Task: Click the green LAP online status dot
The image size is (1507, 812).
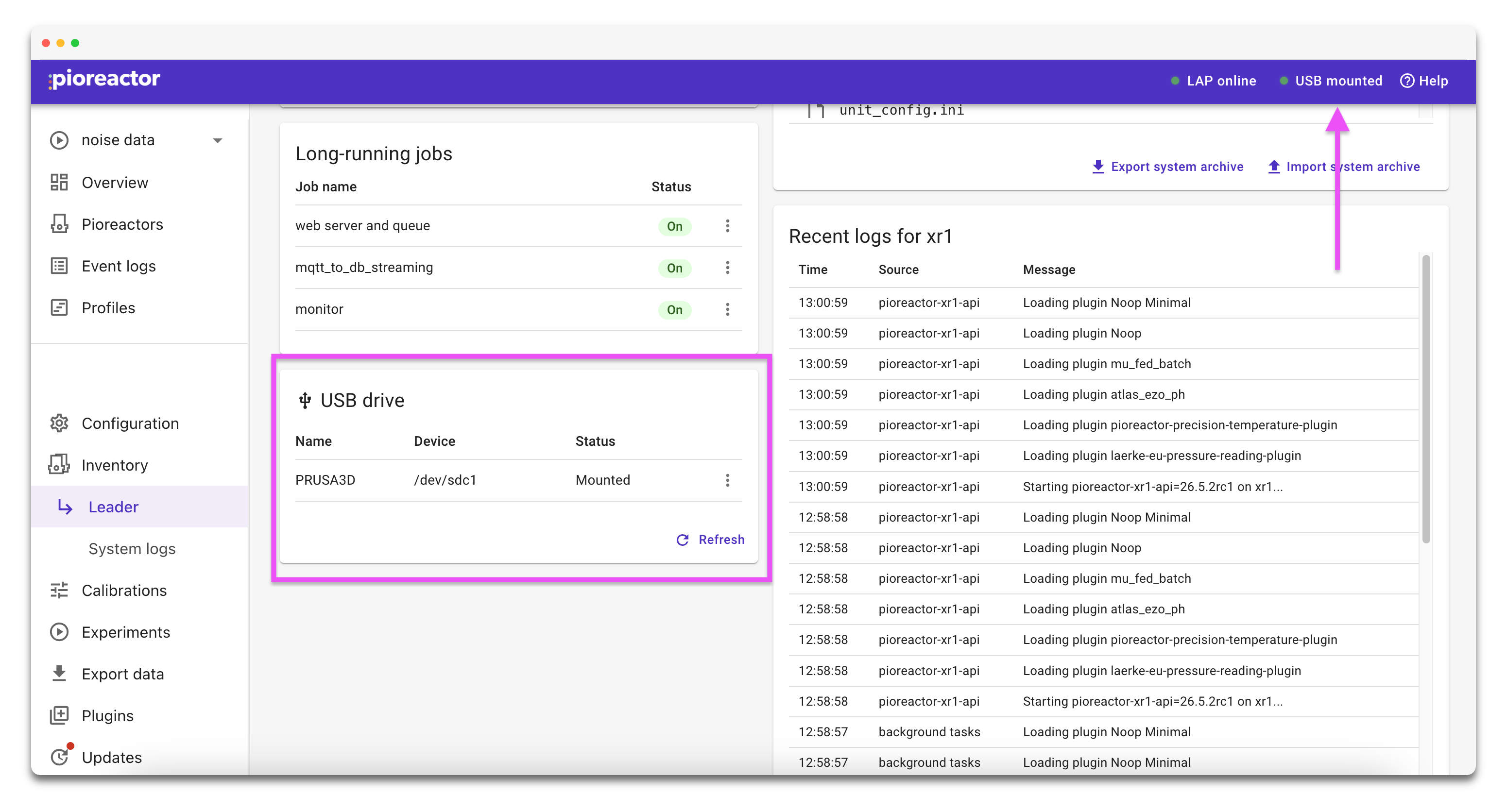Action: coord(1175,81)
